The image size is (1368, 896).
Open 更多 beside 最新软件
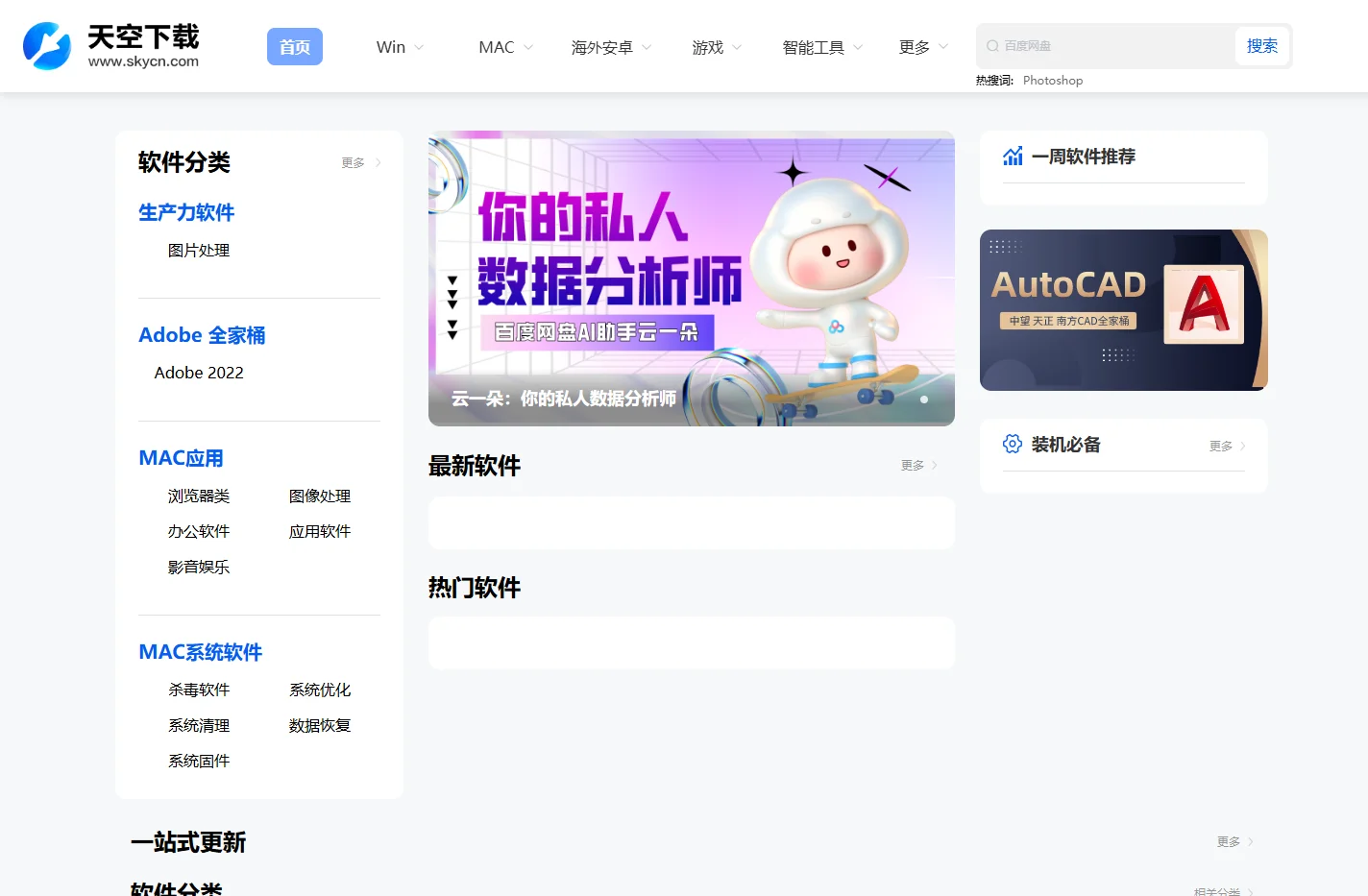919,465
